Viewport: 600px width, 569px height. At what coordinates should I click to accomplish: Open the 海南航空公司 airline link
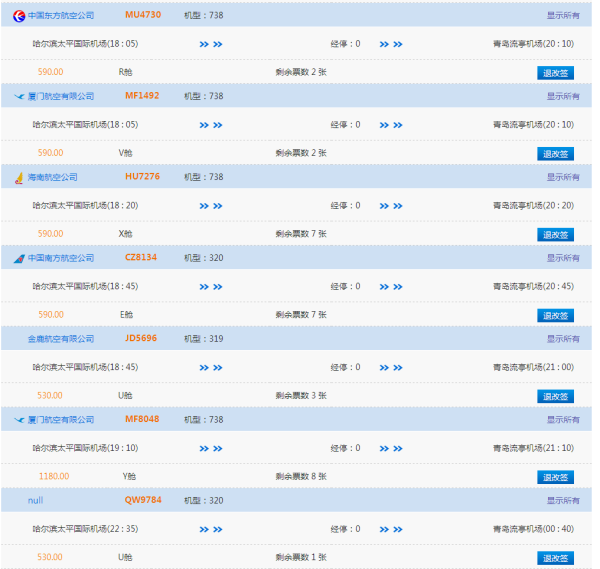52,177
